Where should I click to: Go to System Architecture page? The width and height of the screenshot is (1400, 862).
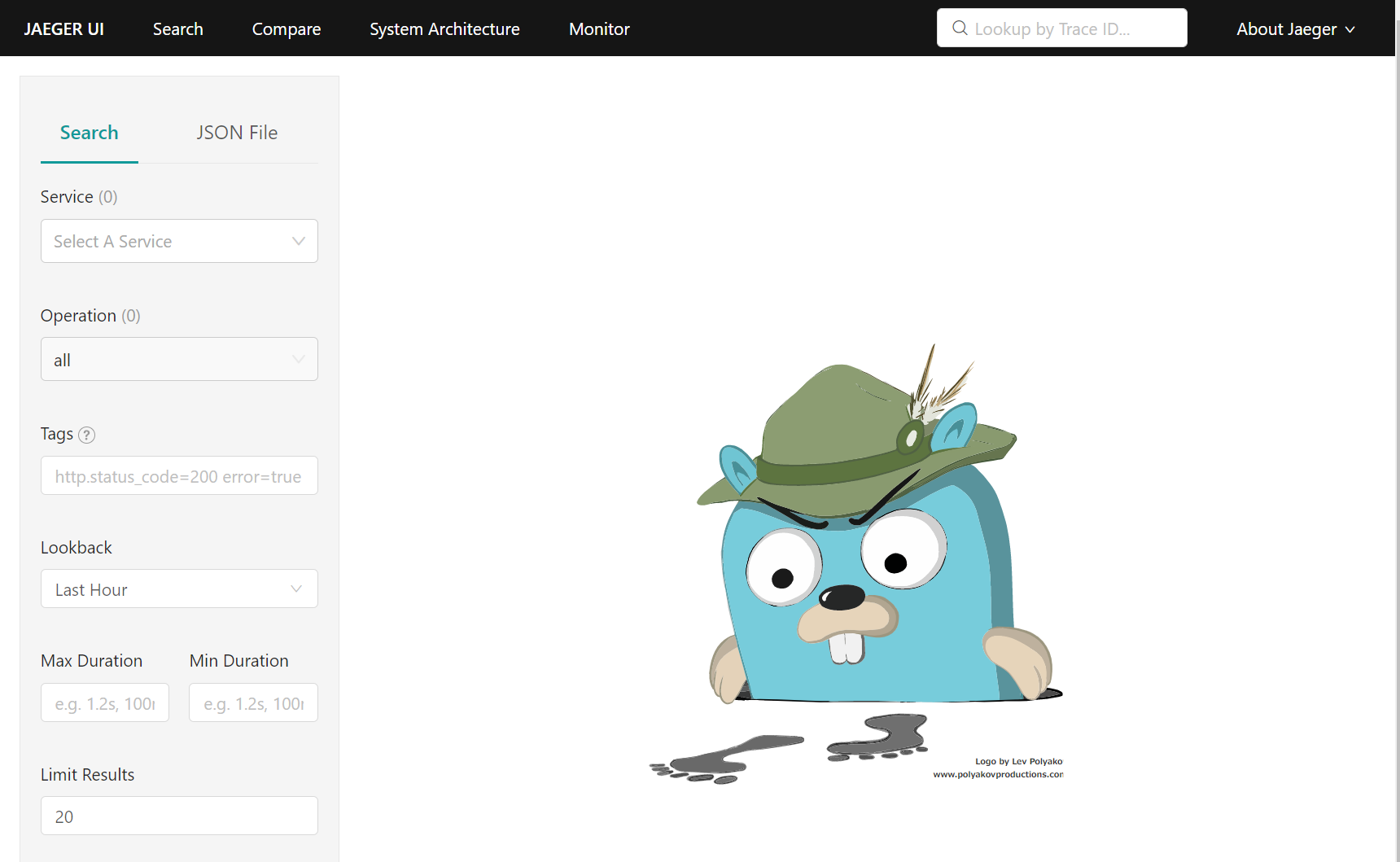tap(444, 29)
